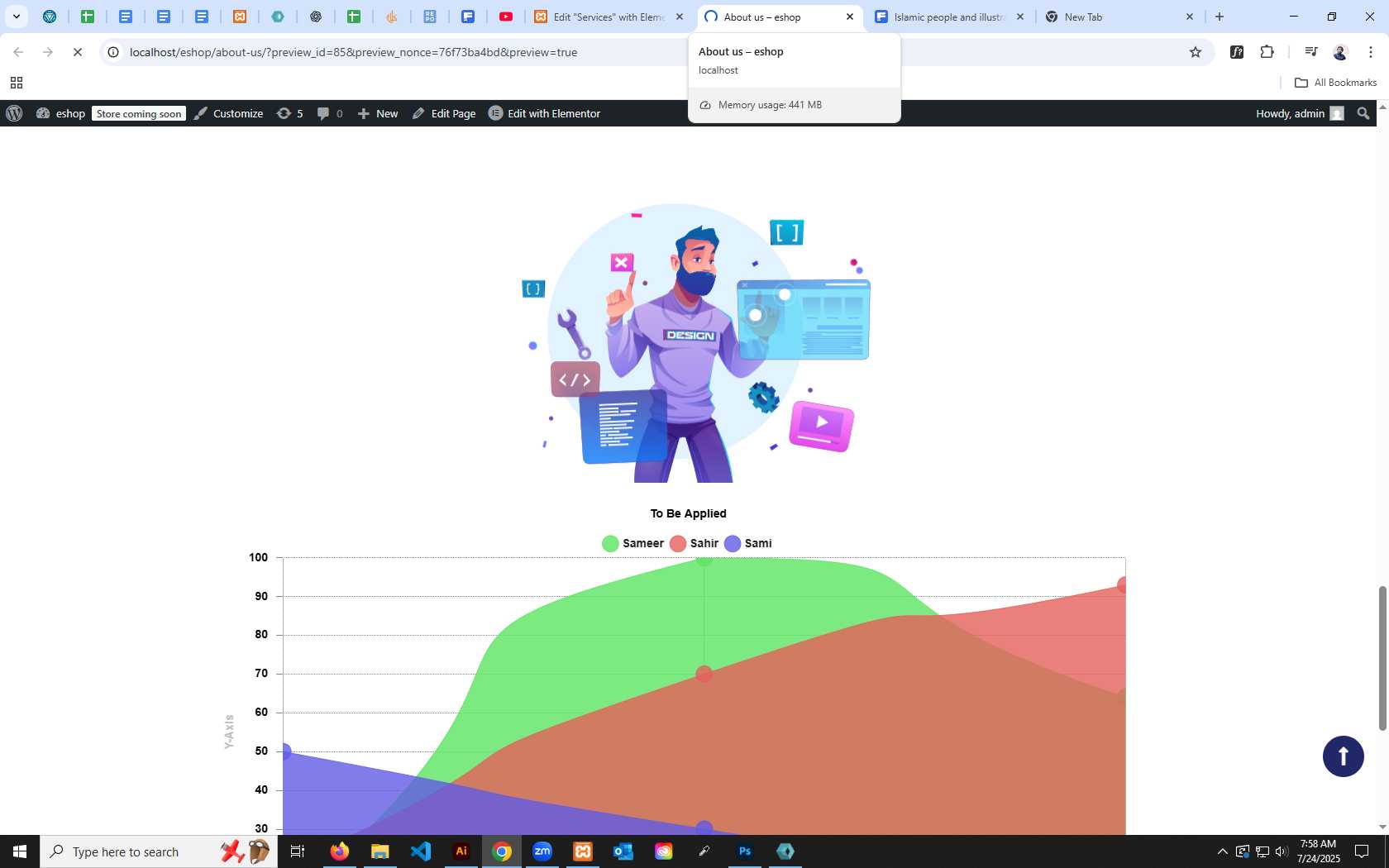Open a new browser tab with plus
The height and width of the screenshot is (868, 1389).
(1220, 17)
